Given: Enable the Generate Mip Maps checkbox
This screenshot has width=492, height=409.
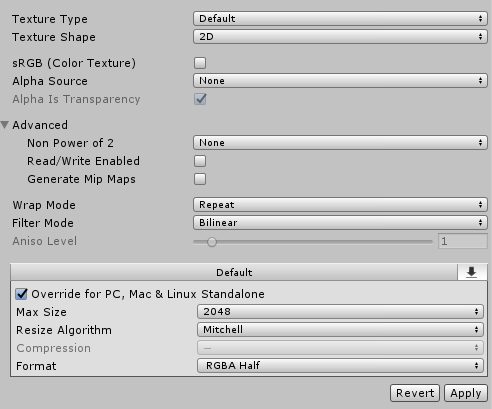Looking at the screenshot, I should pyautogui.click(x=200, y=179).
